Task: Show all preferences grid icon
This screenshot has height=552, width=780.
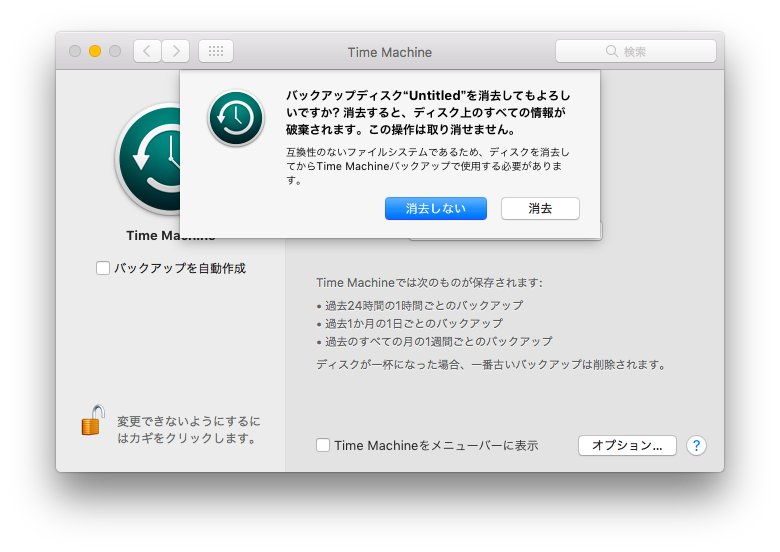Action: [x=216, y=51]
